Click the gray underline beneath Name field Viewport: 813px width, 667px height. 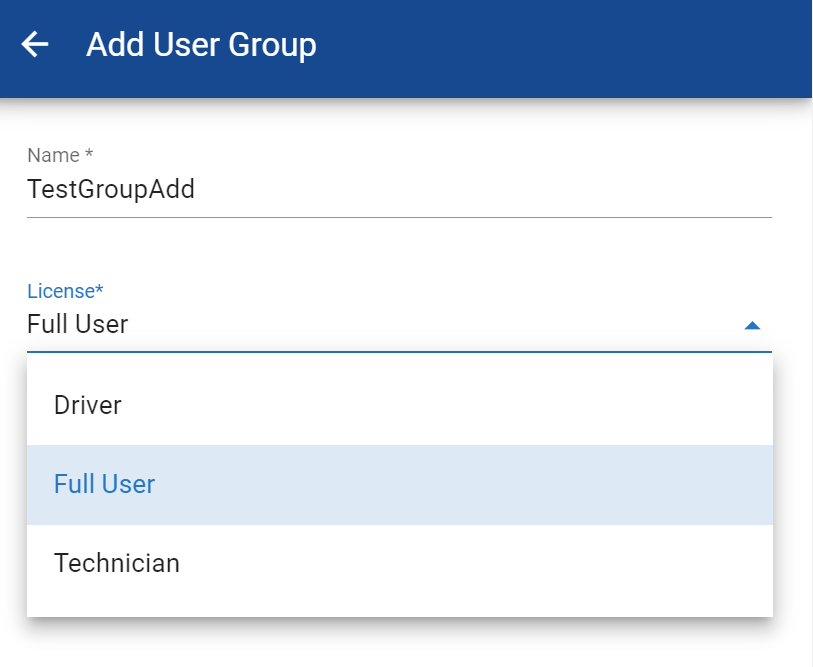point(400,216)
